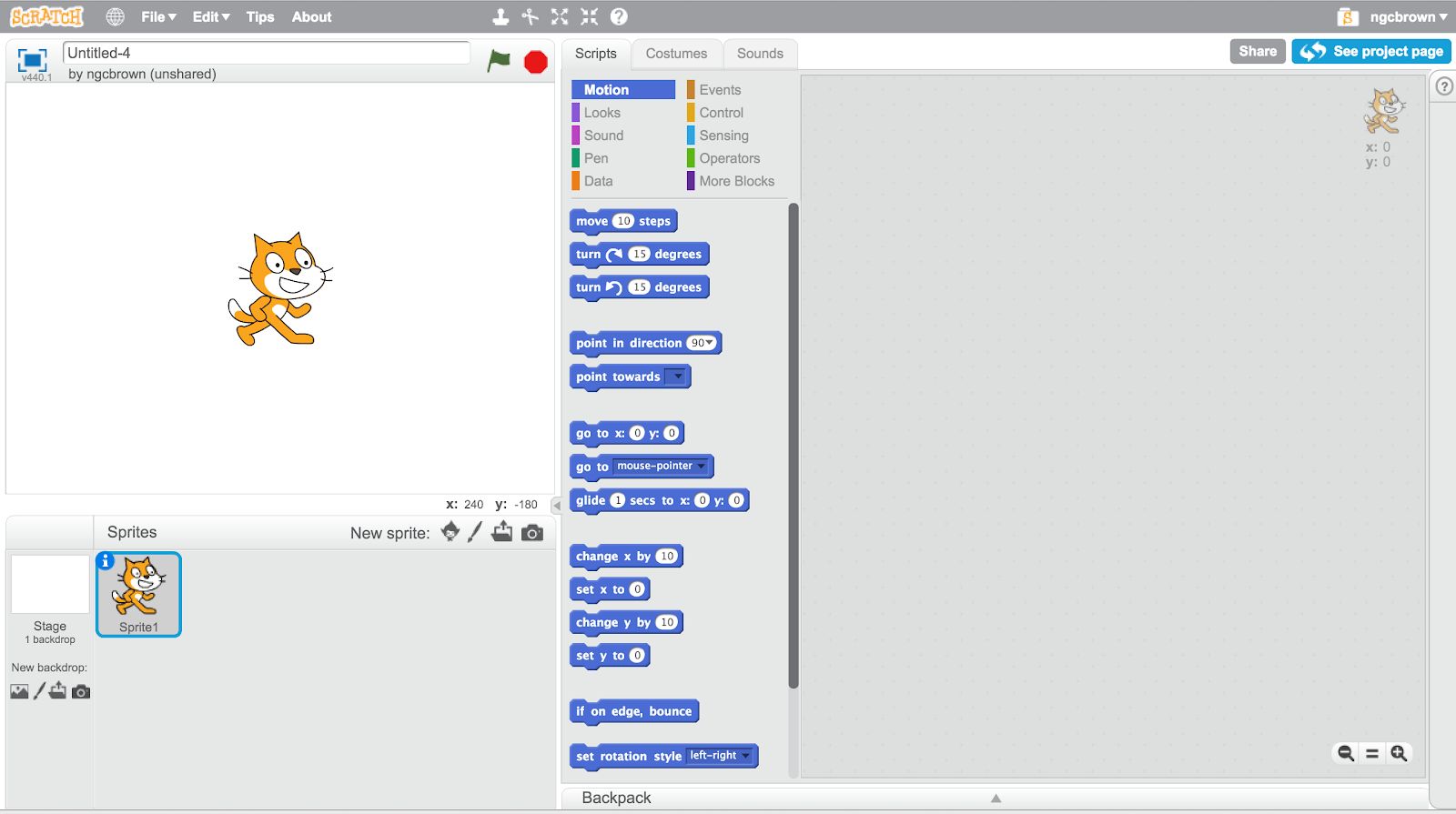
Task: Click the red stop sign
Action: [x=536, y=62]
